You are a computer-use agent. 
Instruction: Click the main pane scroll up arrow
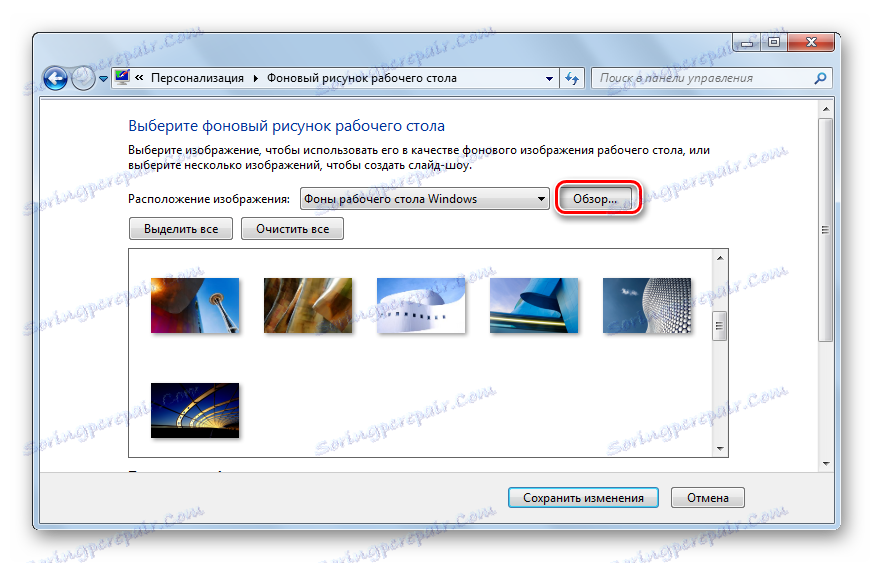[826, 109]
